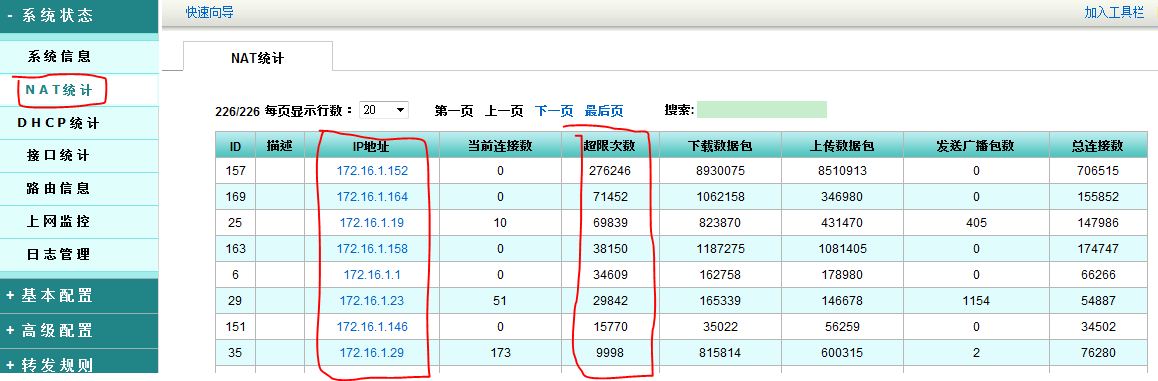This screenshot has height=381, width=1158.
Task: Click the current connections value 51
Action: 500,301
